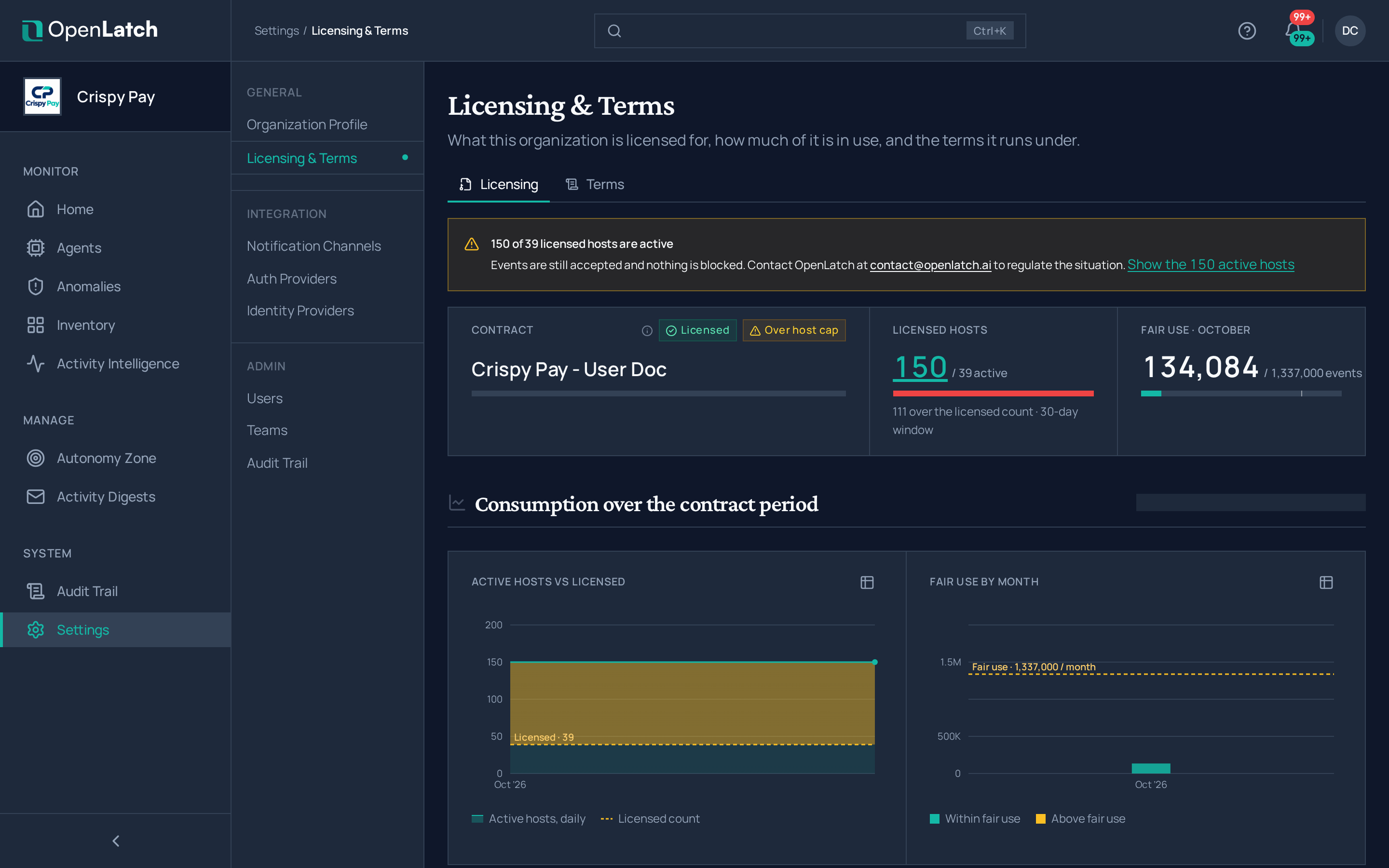Toggle the Above fair use legend

coord(1080,819)
